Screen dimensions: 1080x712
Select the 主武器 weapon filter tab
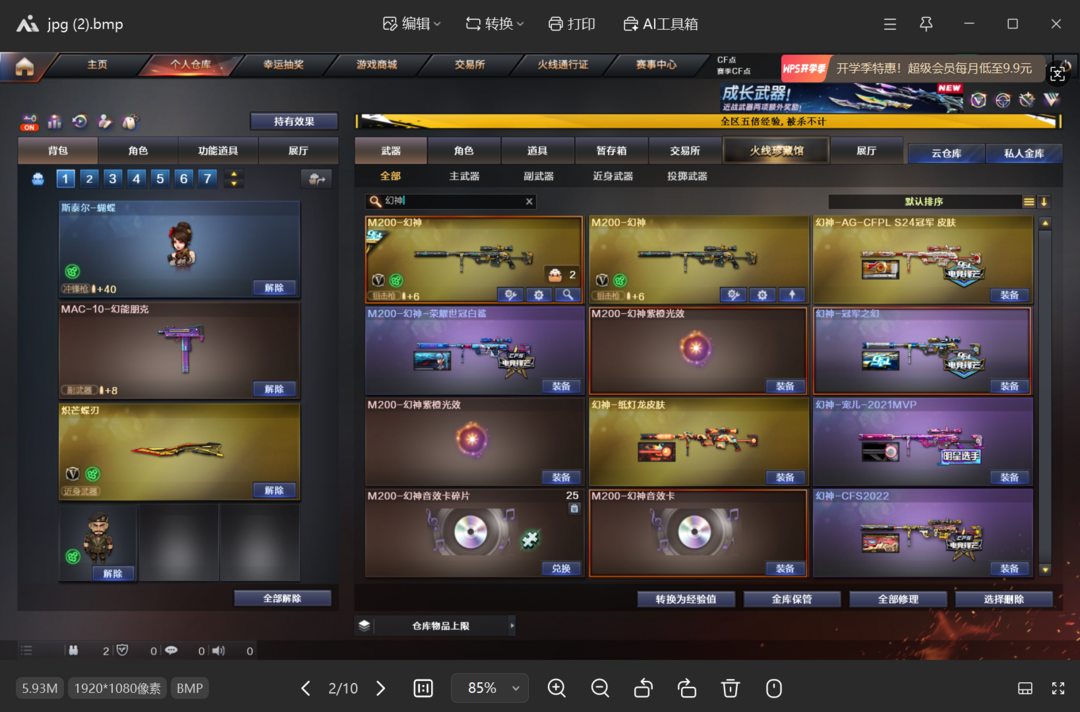pos(464,176)
